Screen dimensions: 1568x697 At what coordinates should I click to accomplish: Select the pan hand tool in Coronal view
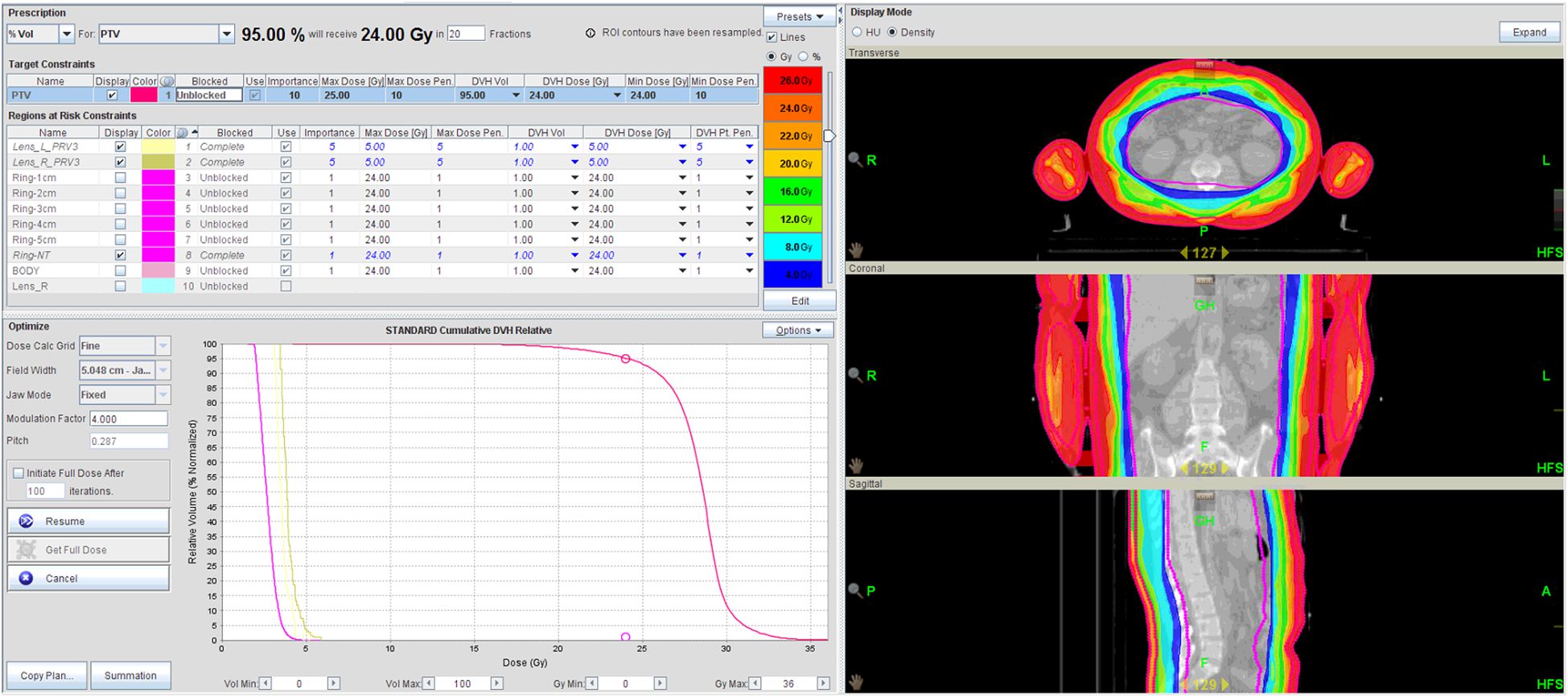(x=856, y=465)
